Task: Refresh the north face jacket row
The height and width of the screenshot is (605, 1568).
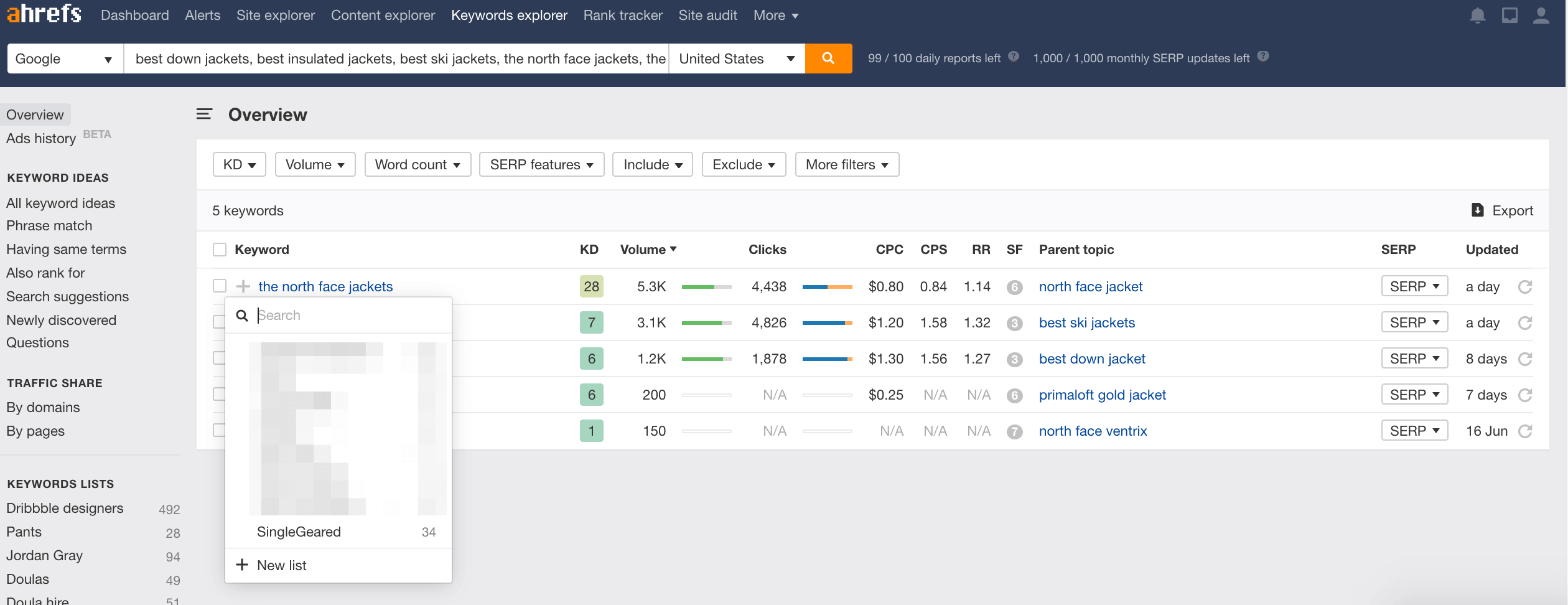Action: (1524, 287)
